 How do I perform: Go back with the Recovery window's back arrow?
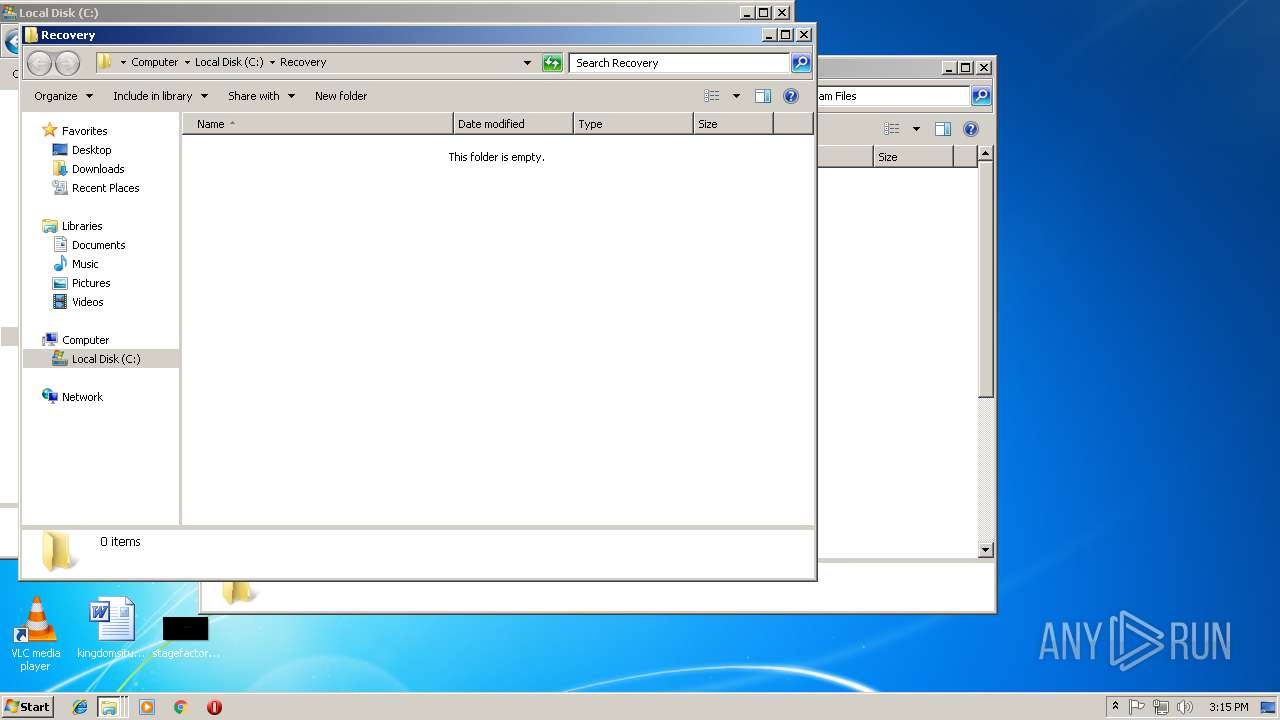39,64
